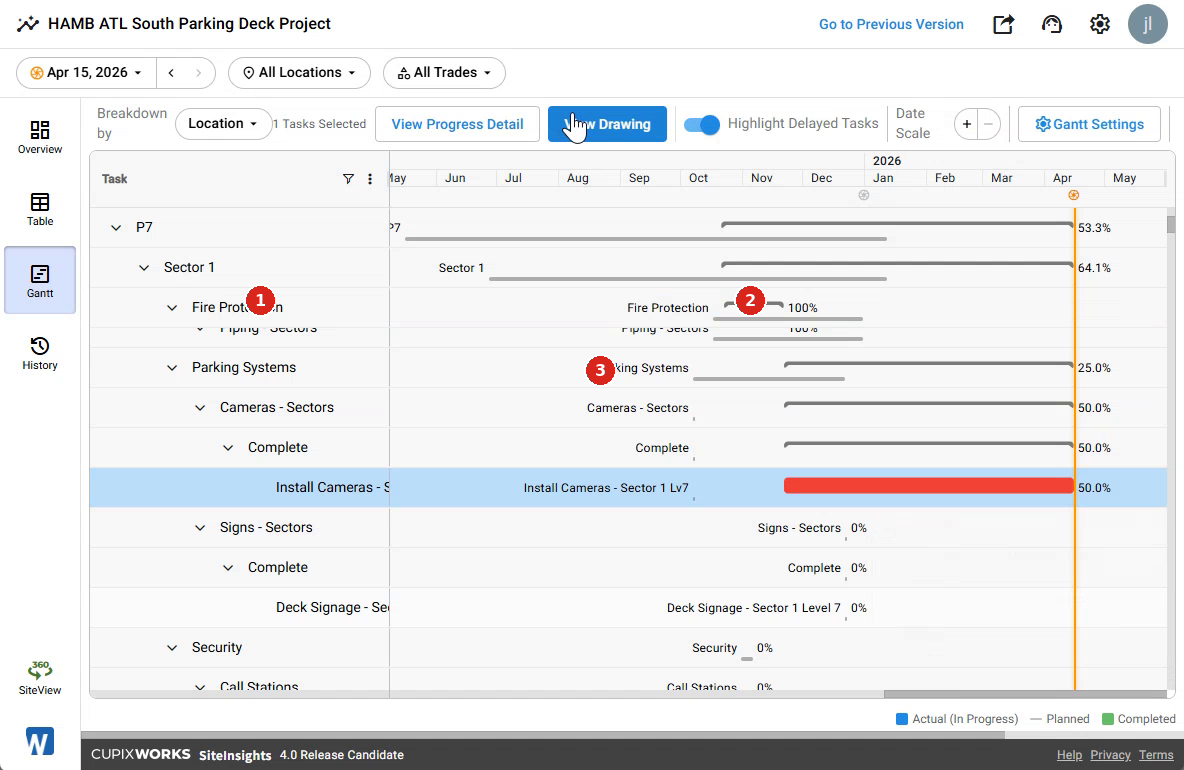Click the Gantt vertical scrollbar
The width and height of the screenshot is (1184, 770).
click(x=1171, y=224)
